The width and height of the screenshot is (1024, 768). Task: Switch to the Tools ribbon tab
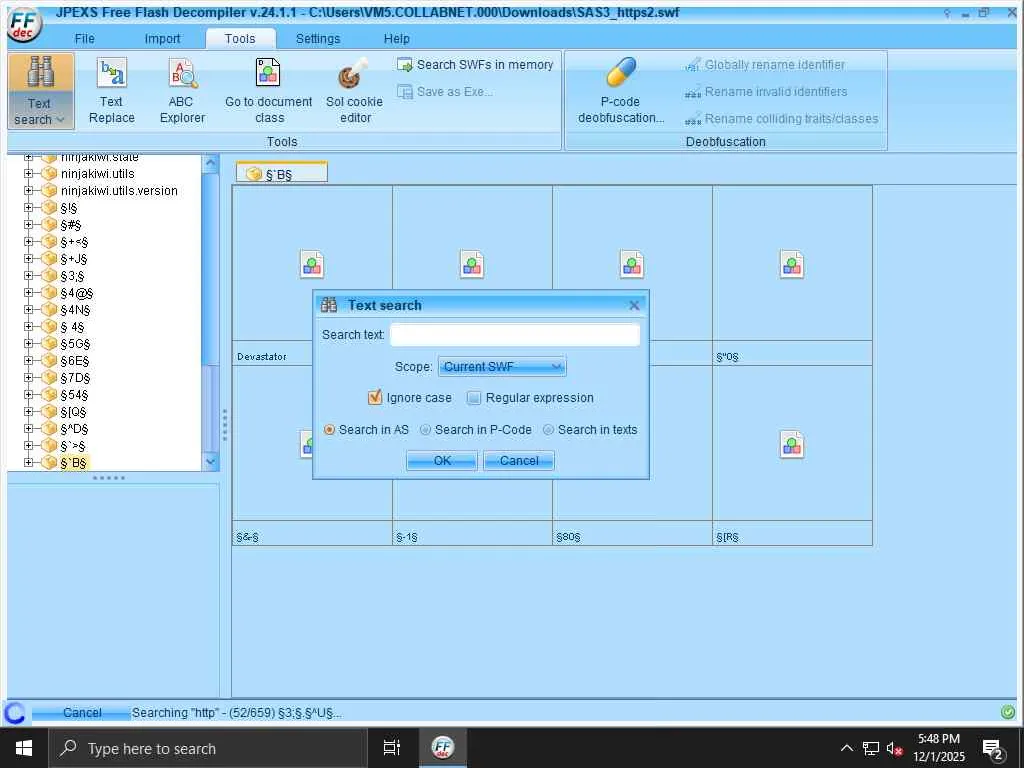pos(240,39)
